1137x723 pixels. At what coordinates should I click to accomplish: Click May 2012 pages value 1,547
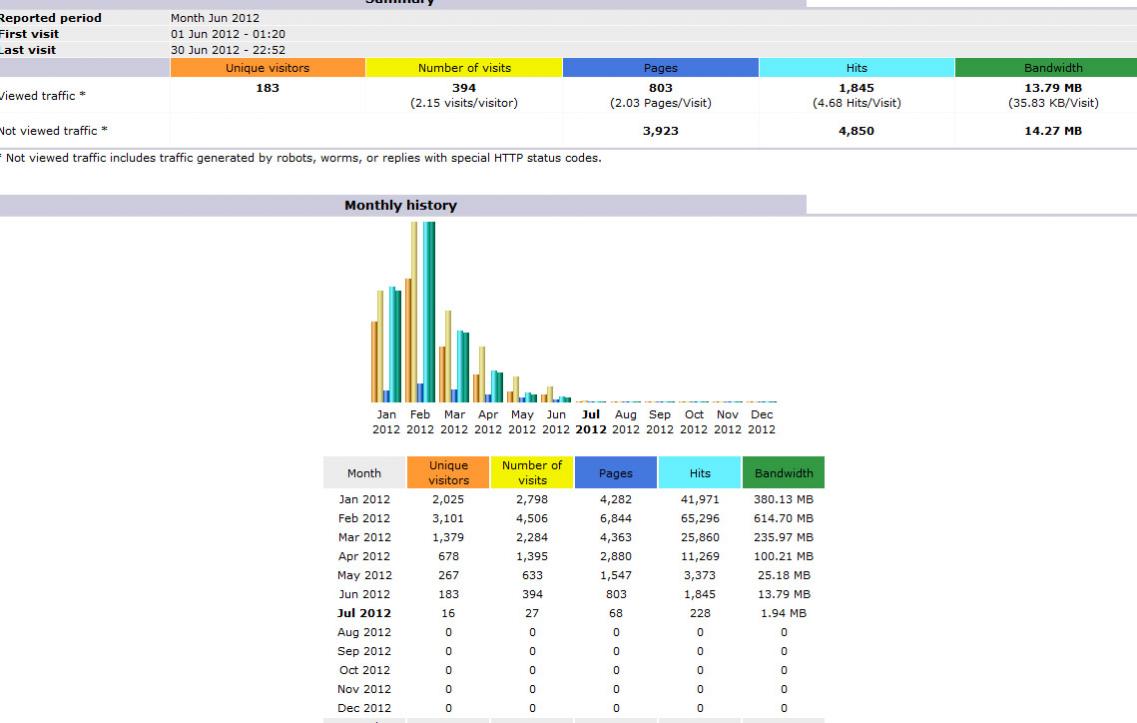pos(616,575)
